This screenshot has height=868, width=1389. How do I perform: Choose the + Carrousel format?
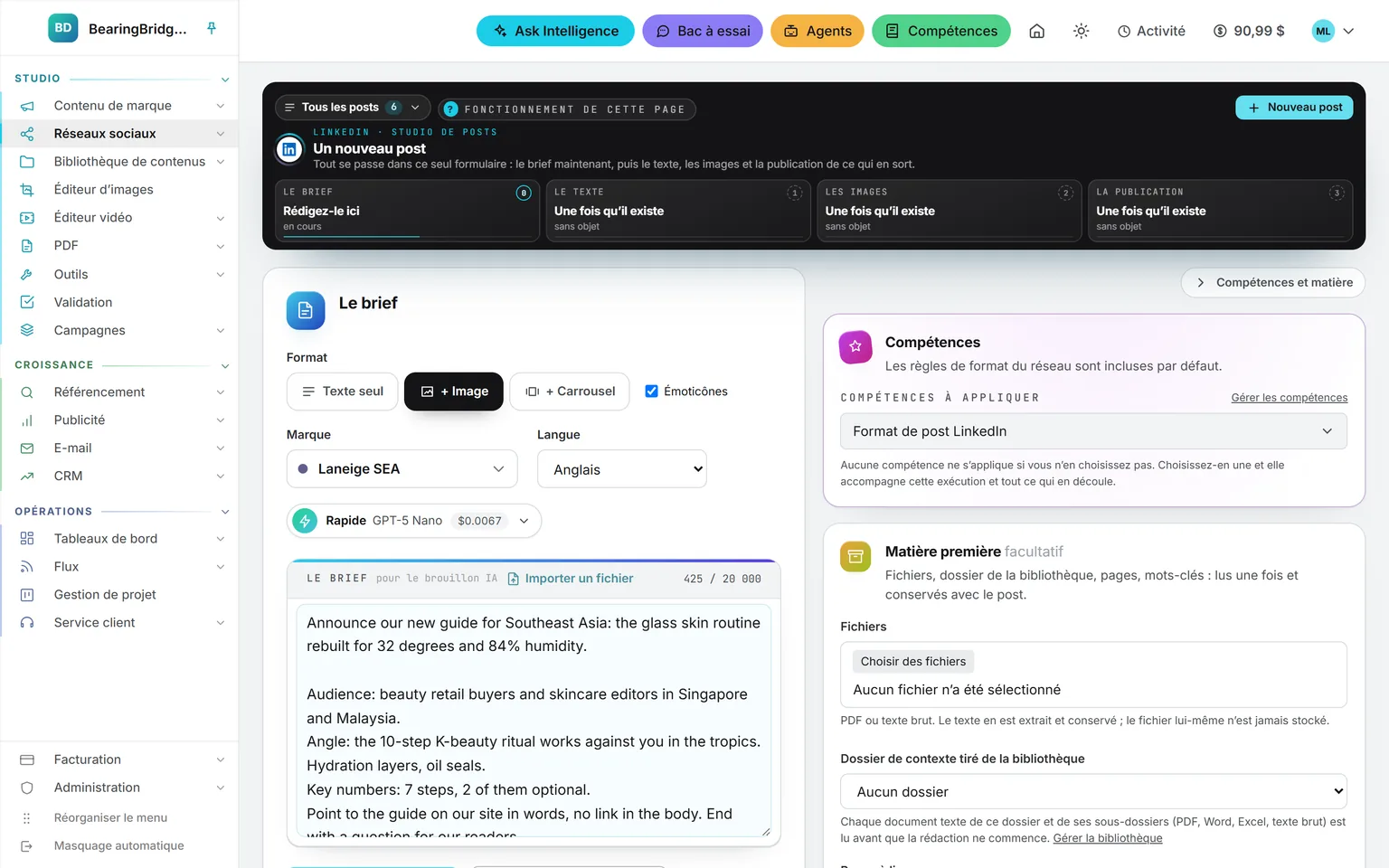570,392
